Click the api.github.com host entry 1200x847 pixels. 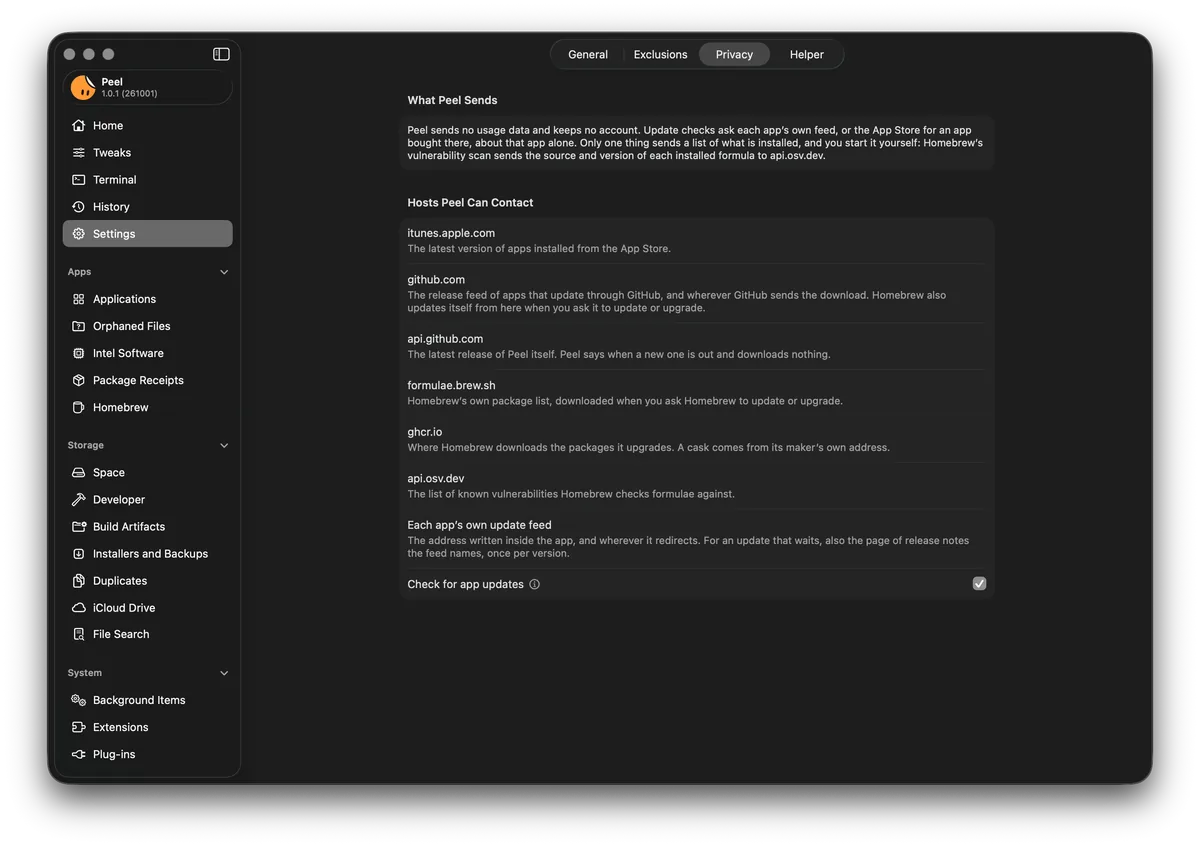tap(696, 346)
